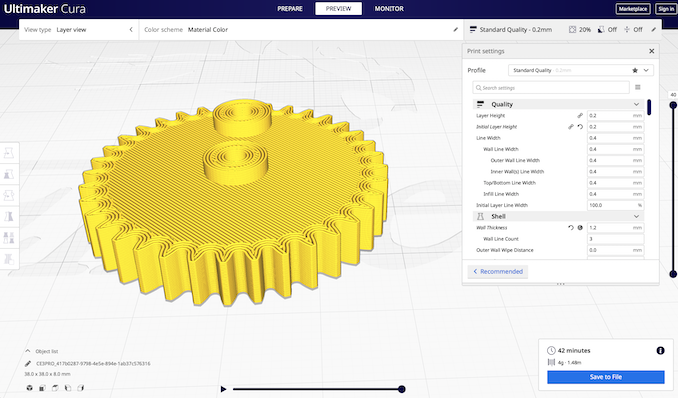Switch to right side view cube icon

(x=80, y=388)
